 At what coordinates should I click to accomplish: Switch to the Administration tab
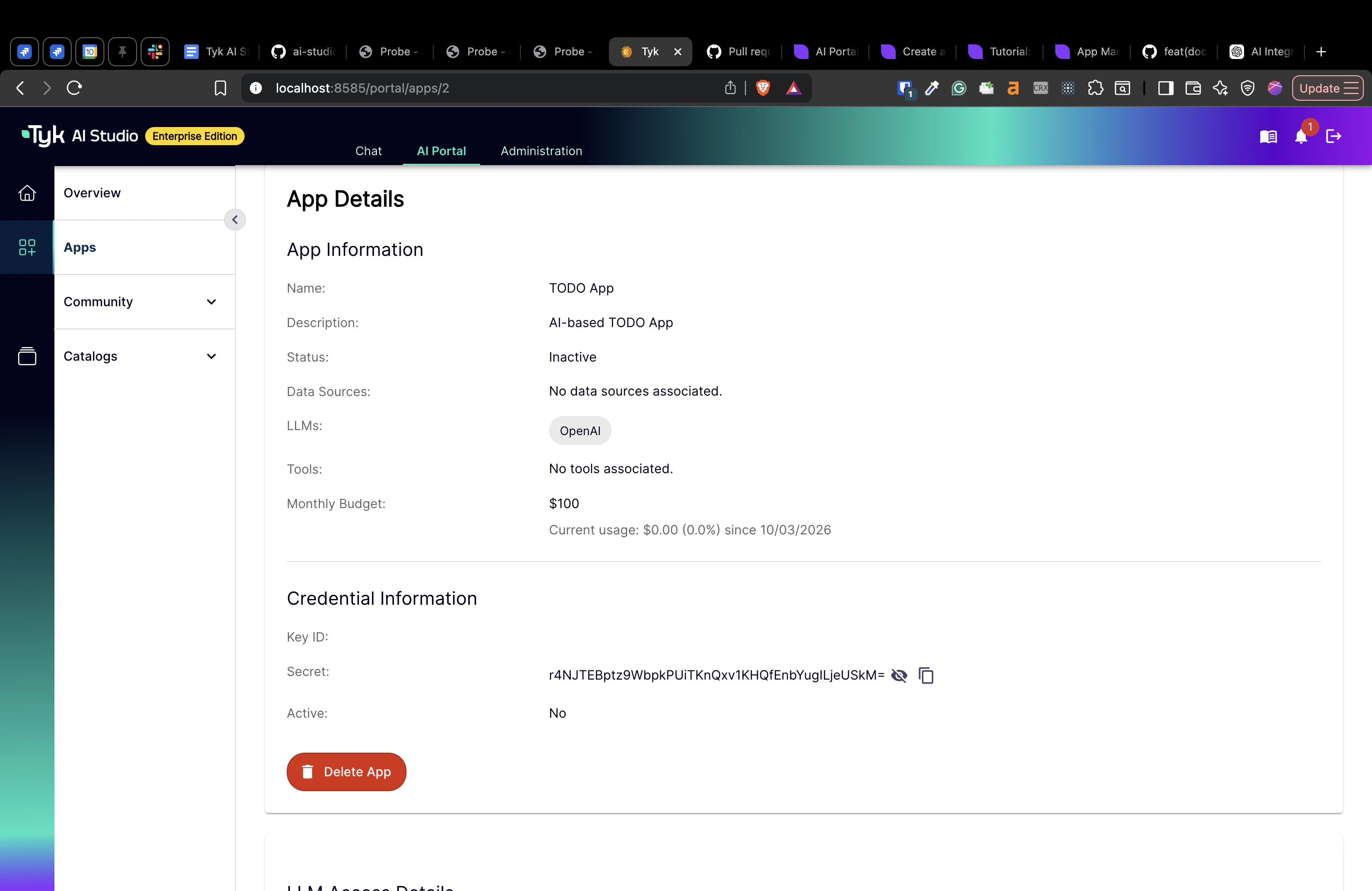(x=541, y=151)
